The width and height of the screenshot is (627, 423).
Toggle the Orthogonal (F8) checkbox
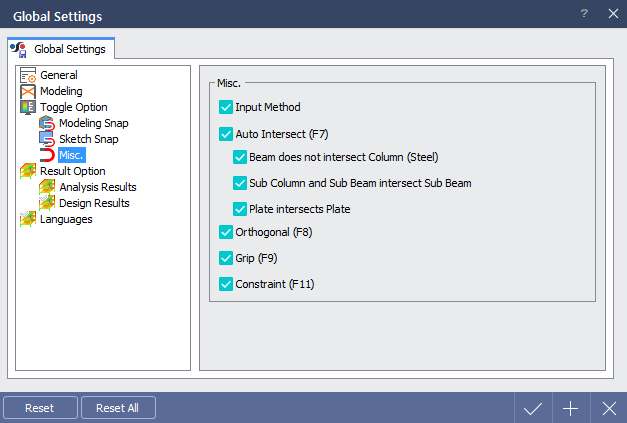click(226, 232)
